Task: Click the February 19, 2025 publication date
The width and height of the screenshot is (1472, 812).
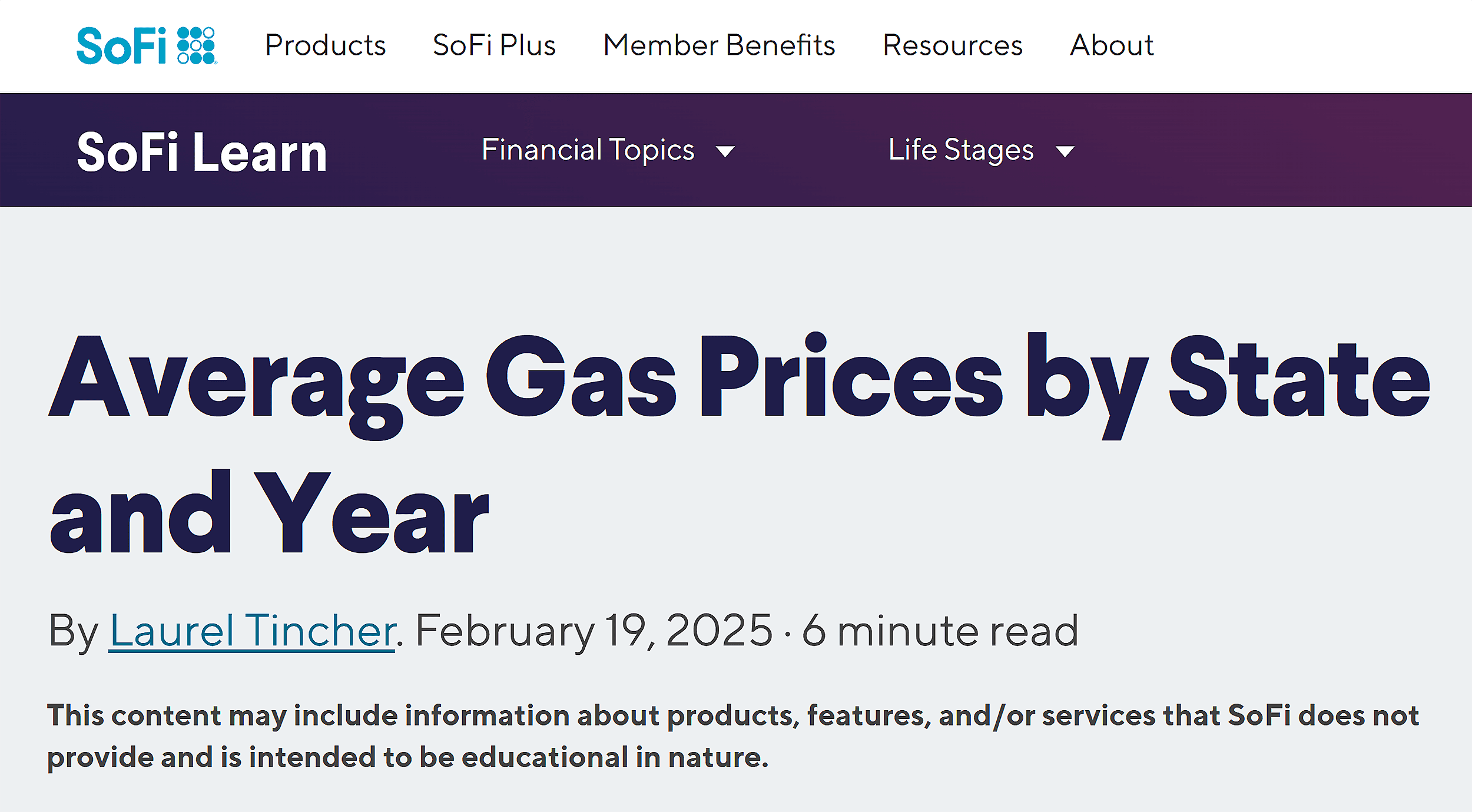Action: pyautogui.click(x=594, y=631)
